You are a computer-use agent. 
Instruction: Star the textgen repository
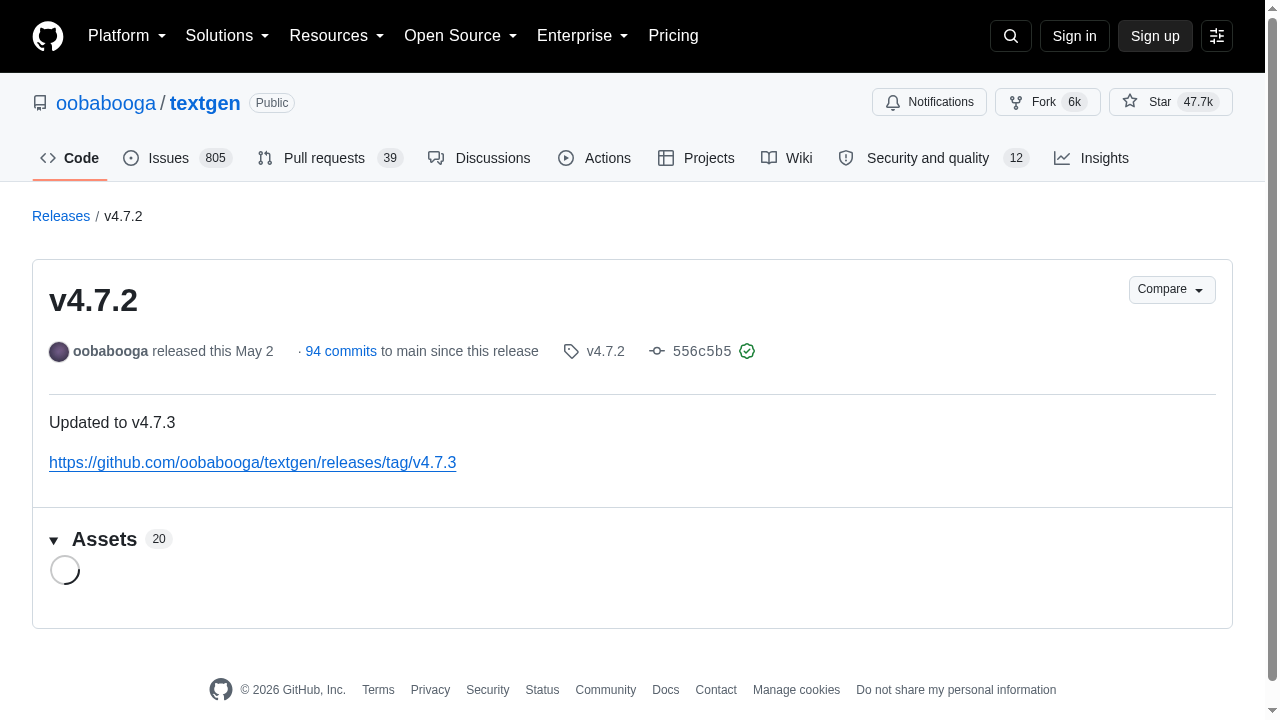1170,102
